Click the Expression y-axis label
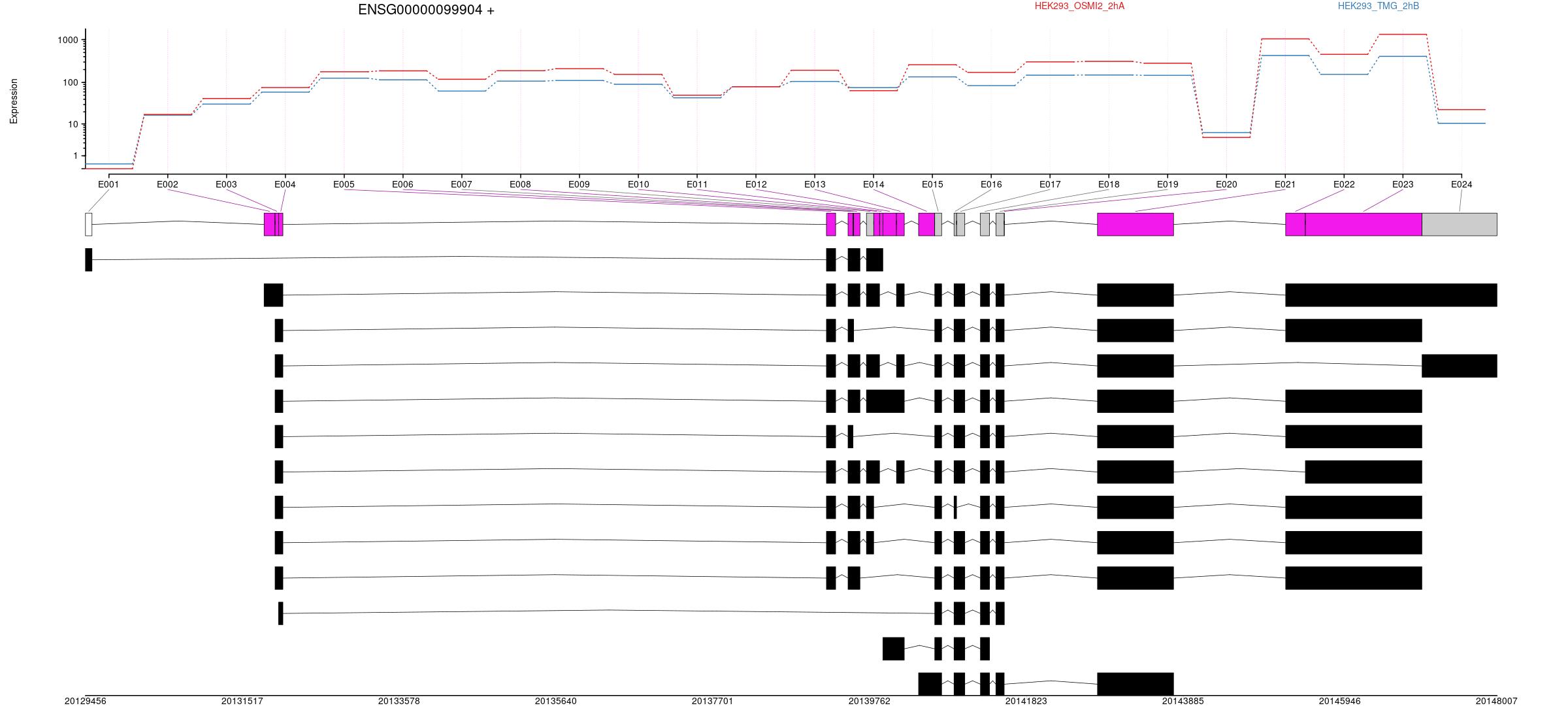Viewport: 1568px width, 712px height. point(14,101)
